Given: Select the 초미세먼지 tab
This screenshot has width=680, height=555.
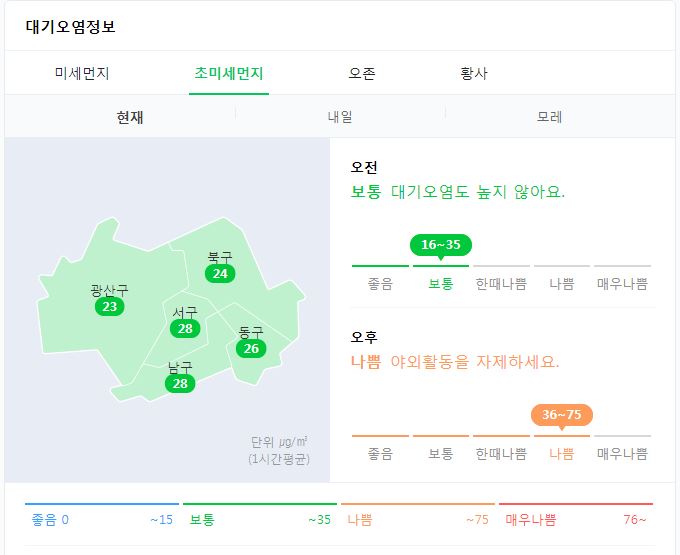Looking at the screenshot, I should (229, 73).
